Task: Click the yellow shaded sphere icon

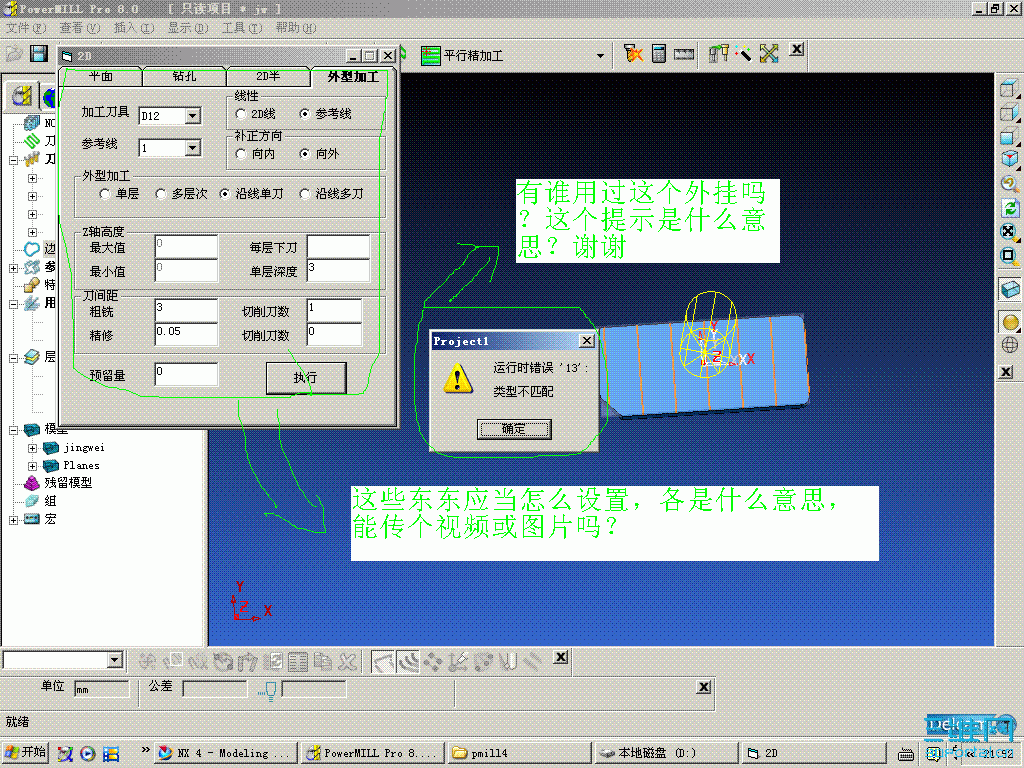Action: coord(1010,322)
